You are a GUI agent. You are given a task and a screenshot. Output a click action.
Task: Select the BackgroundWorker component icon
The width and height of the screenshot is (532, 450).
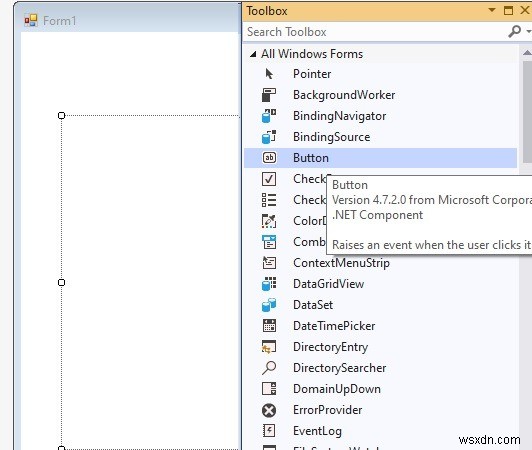click(269, 95)
